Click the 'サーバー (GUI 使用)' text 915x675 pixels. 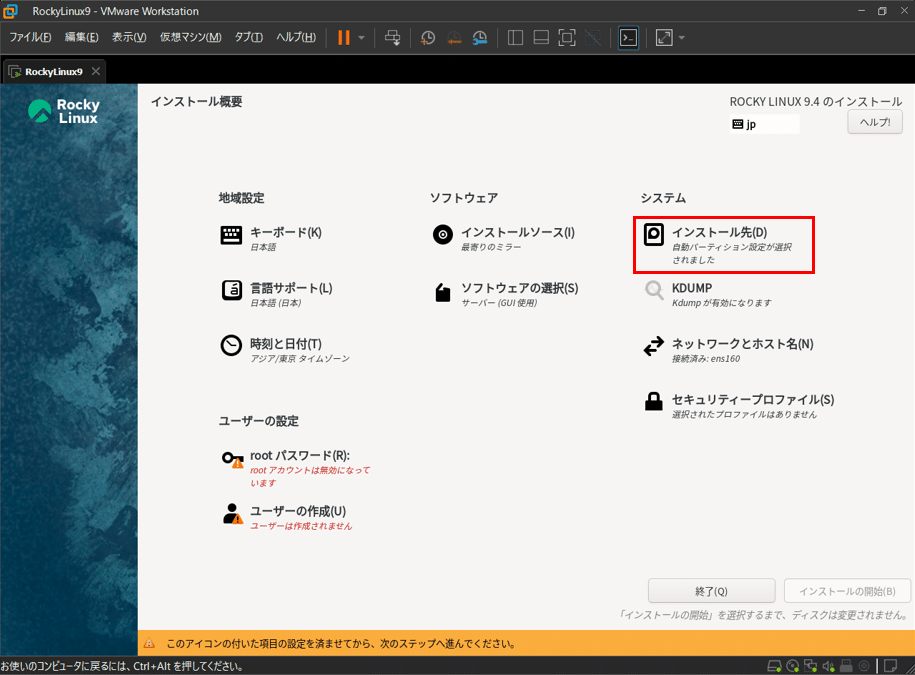point(499,303)
